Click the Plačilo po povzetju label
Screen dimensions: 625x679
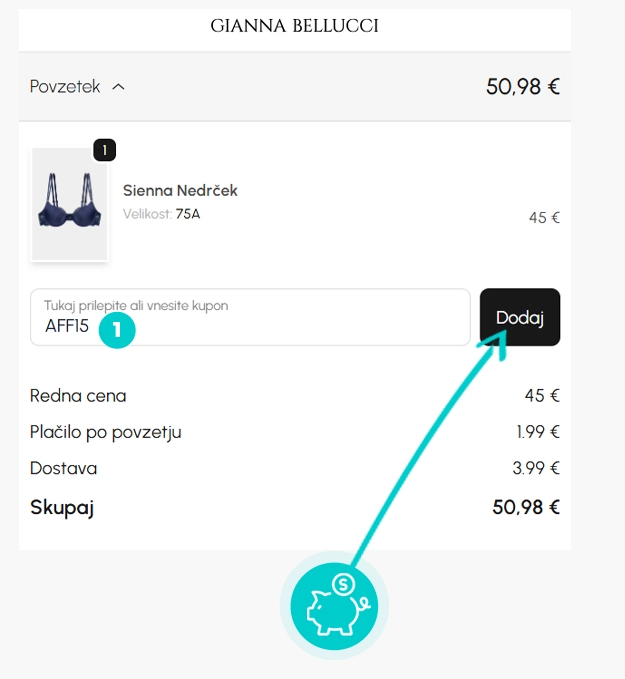[x=106, y=432]
